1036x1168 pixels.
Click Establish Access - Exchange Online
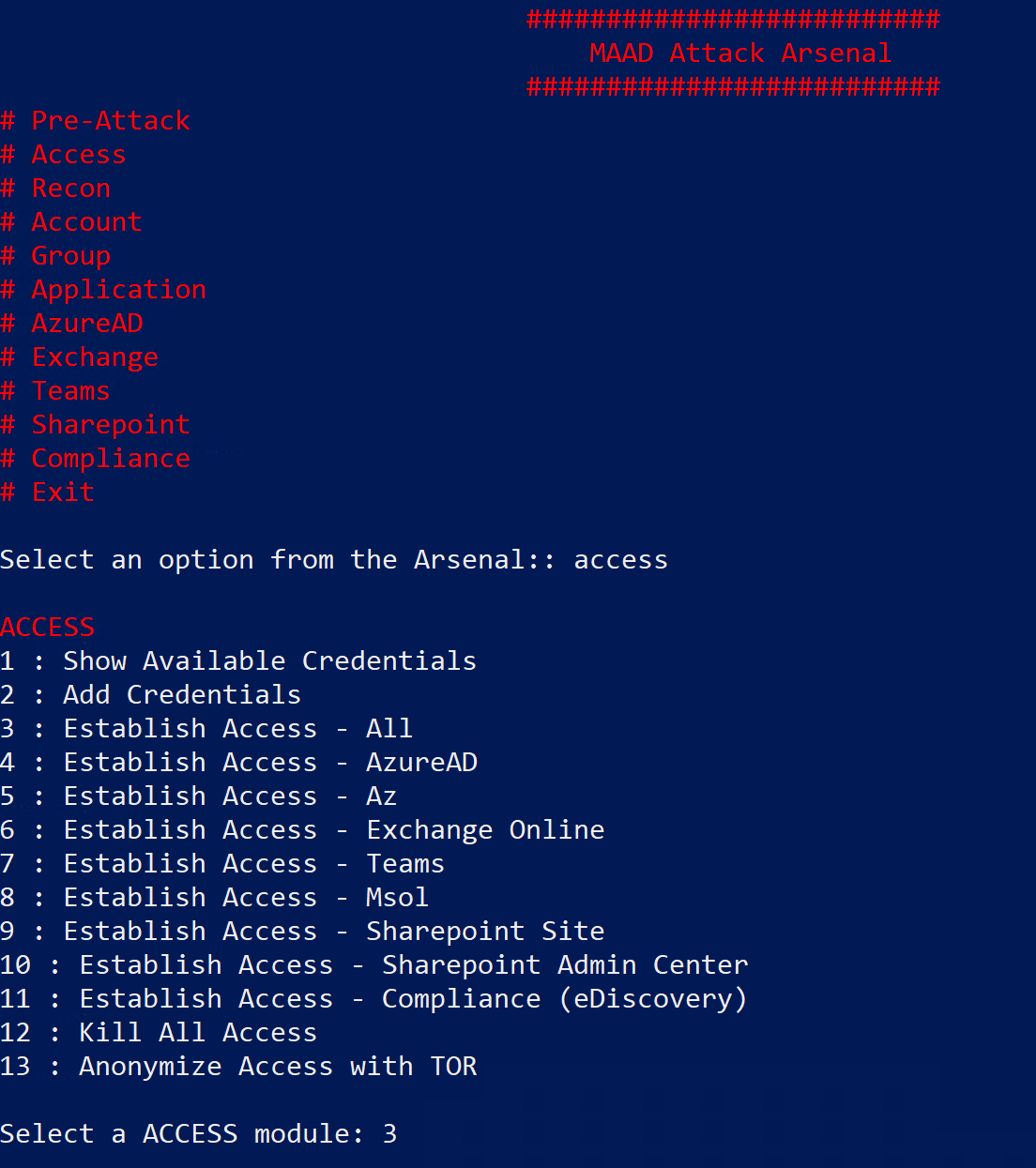click(333, 830)
